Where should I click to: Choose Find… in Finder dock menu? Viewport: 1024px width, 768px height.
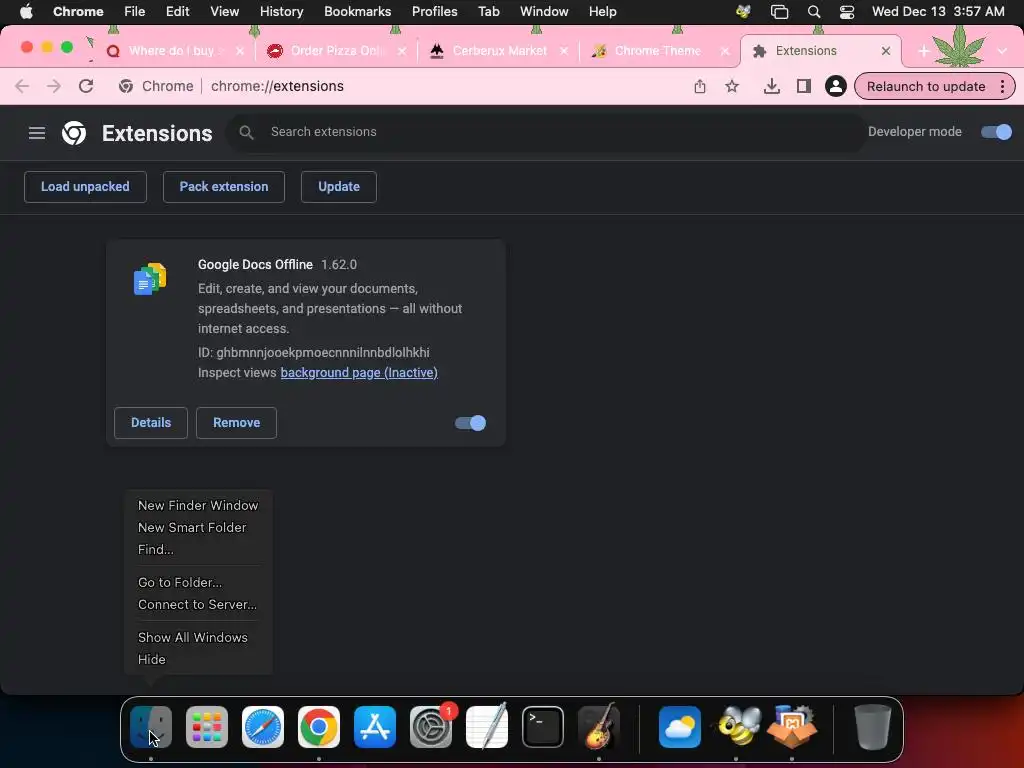[198, 550]
